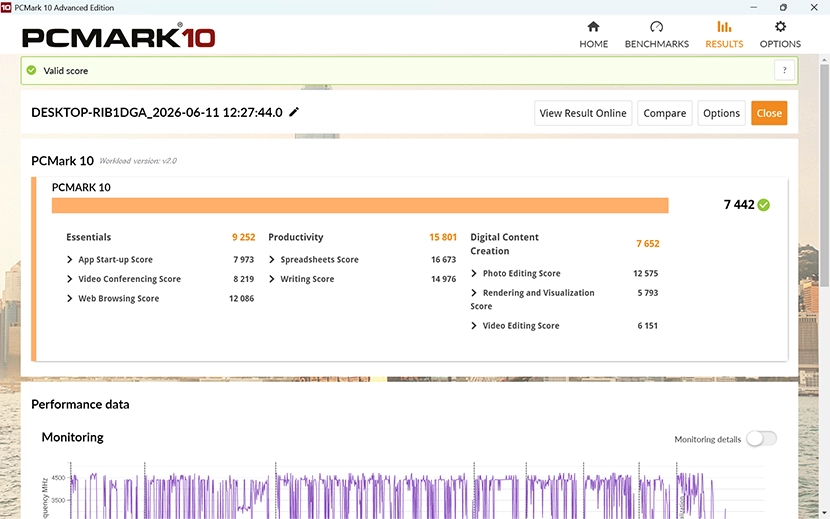Click the question mark help icon
This screenshot has width=830, height=519.
[x=784, y=70]
